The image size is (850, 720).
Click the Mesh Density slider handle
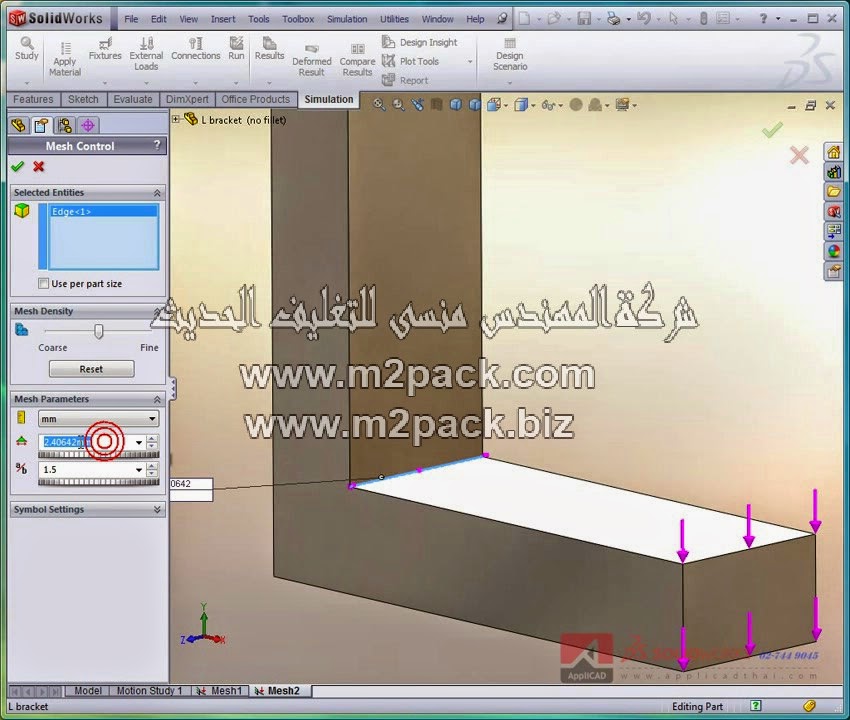(x=99, y=331)
